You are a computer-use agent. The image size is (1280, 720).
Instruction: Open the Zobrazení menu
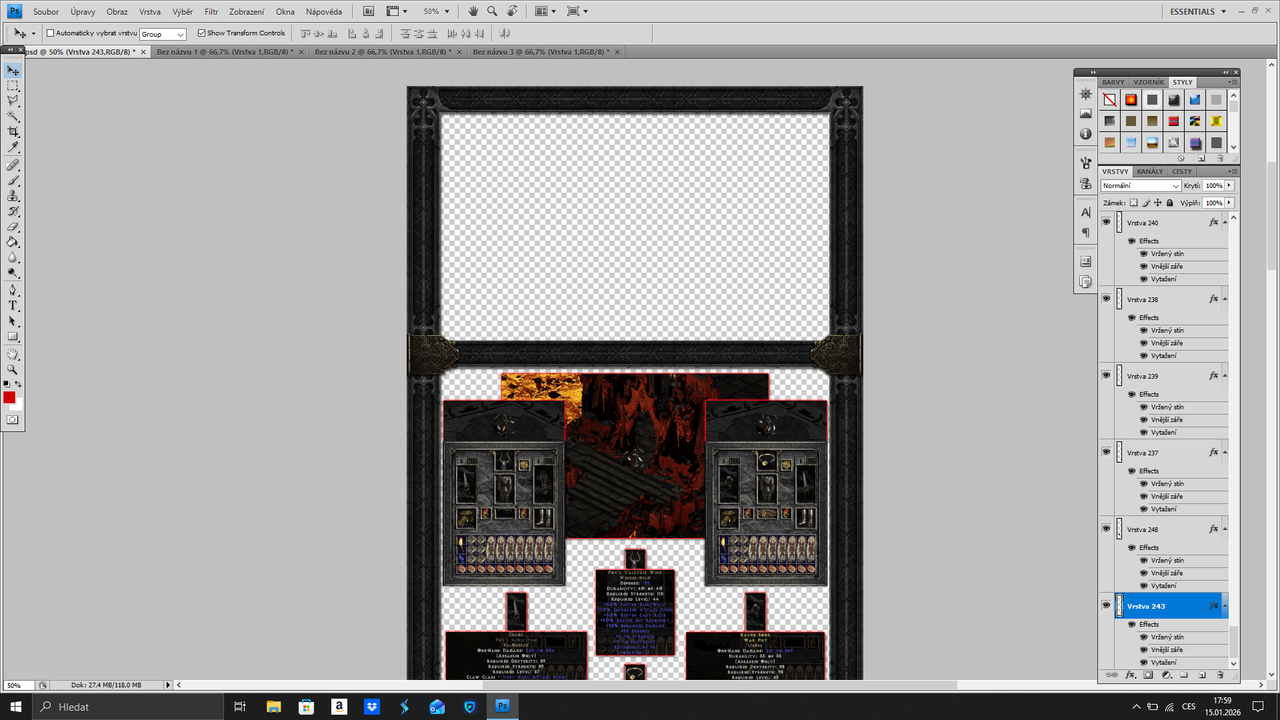click(x=247, y=11)
